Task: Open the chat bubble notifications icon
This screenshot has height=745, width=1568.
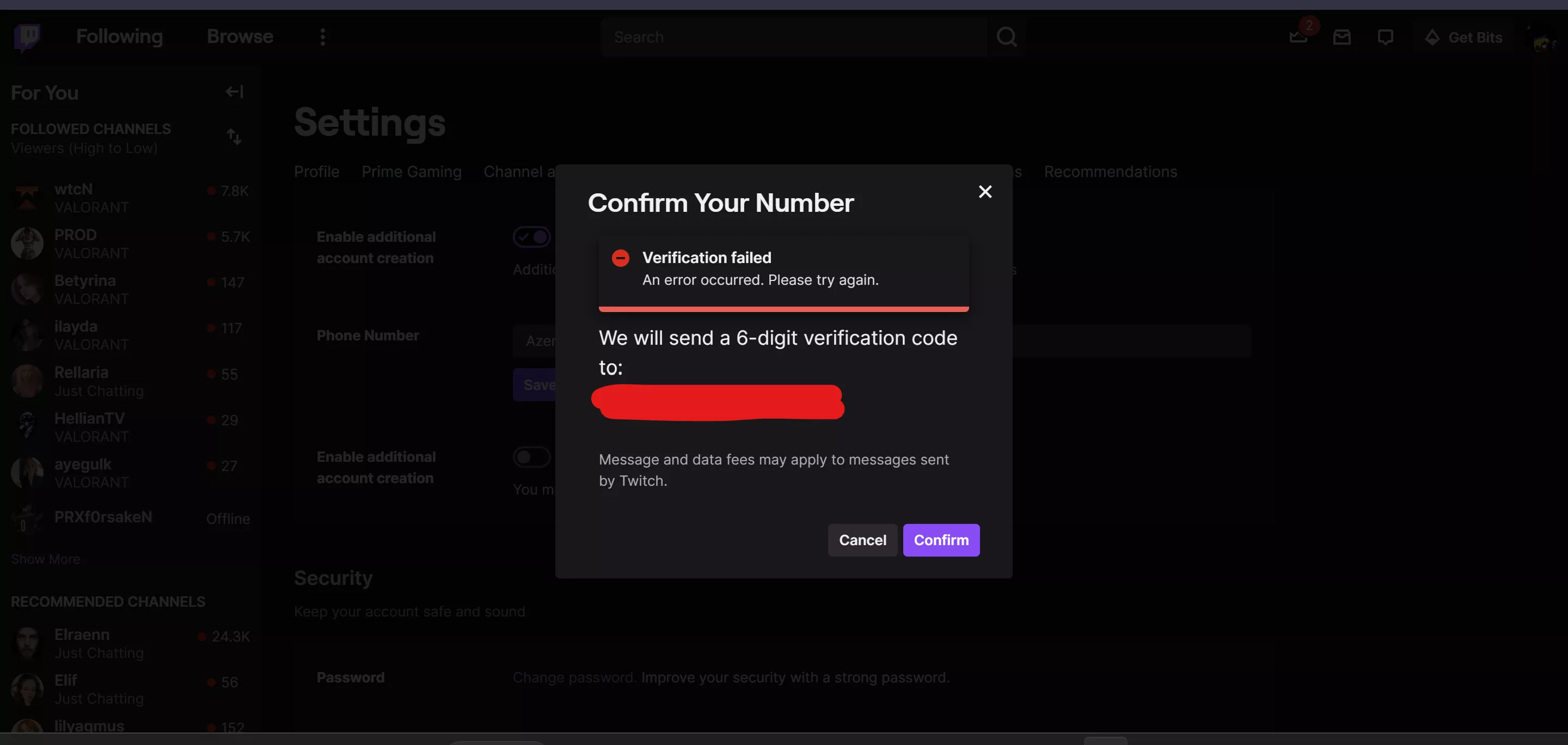Action: point(1387,36)
